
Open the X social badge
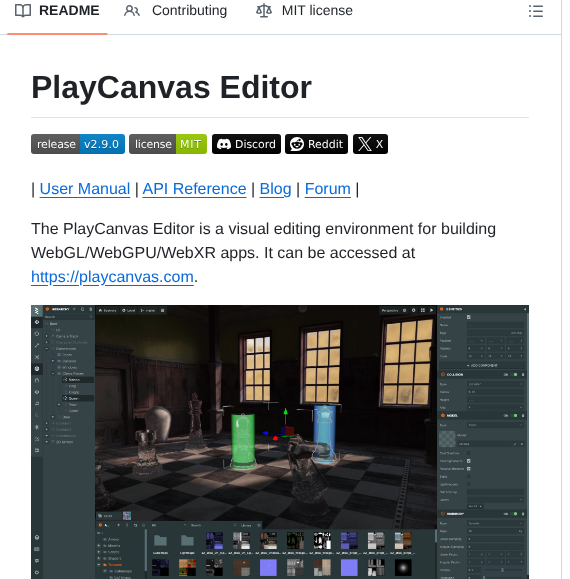click(x=370, y=144)
